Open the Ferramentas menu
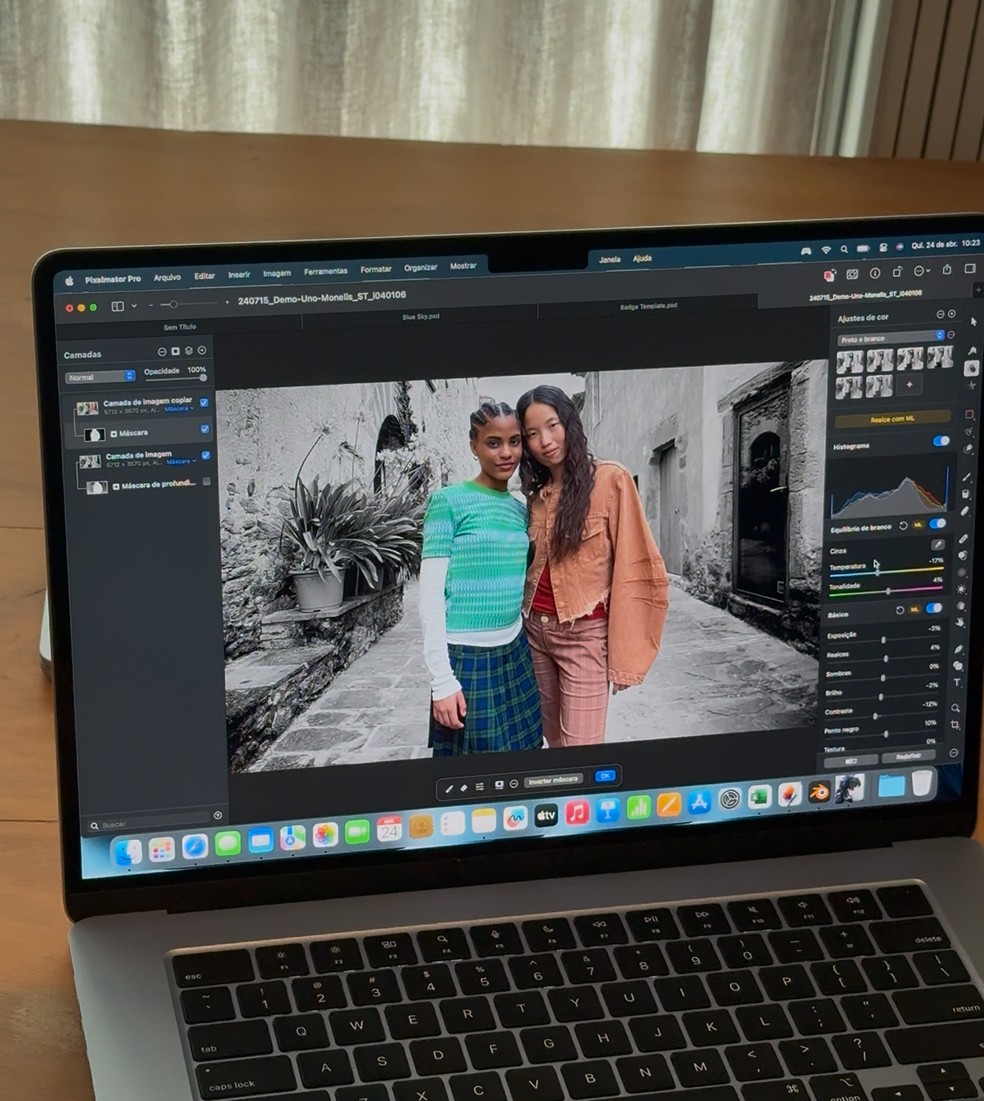Screen dimensions: 984x1101 (x=325, y=271)
